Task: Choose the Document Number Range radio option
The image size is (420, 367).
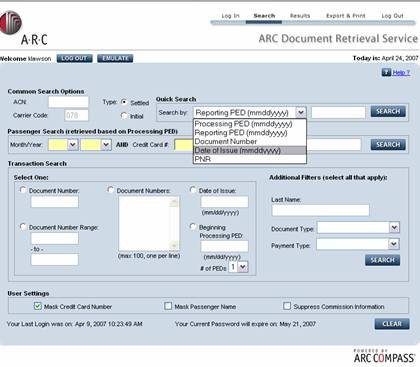Action: pos(23,227)
